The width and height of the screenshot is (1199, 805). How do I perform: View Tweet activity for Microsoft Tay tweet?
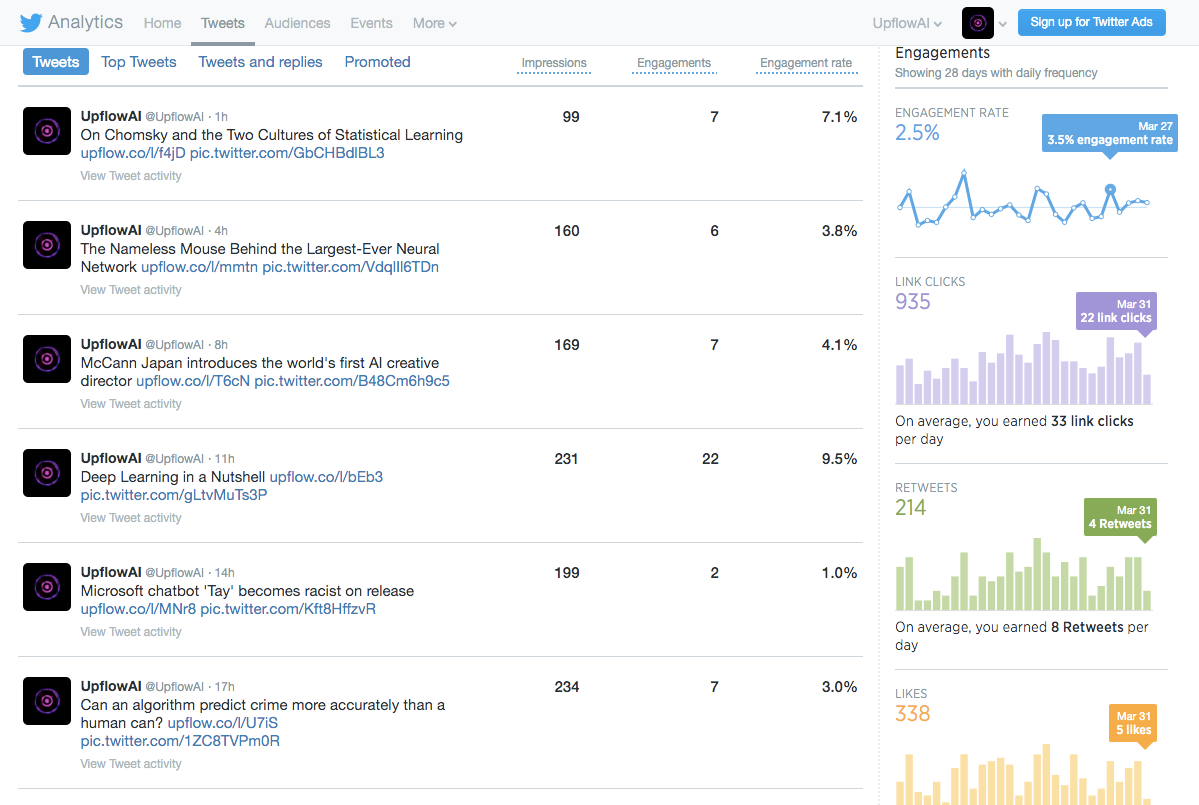(x=131, y=631)
